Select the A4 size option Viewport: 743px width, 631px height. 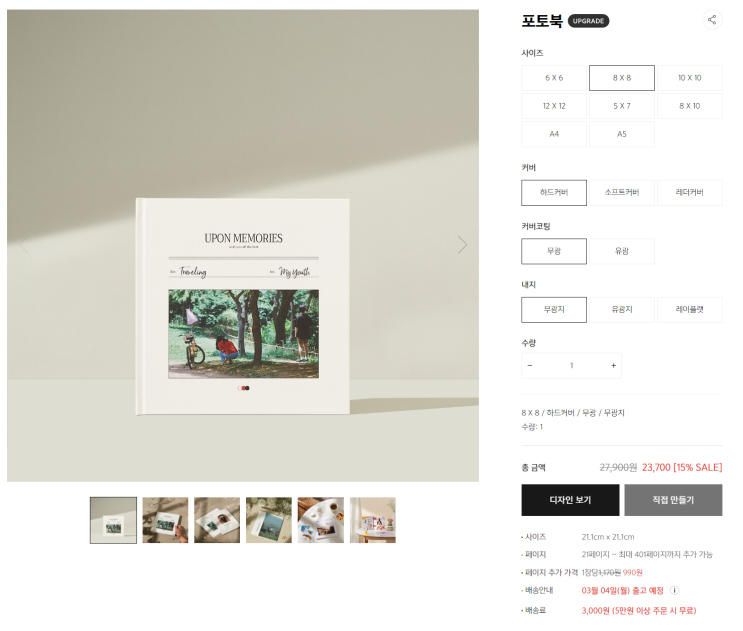click(554, 134)
